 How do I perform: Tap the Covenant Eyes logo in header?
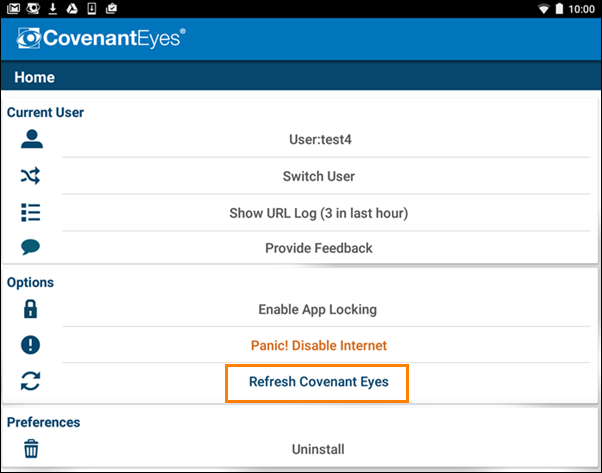pos(101,38)
